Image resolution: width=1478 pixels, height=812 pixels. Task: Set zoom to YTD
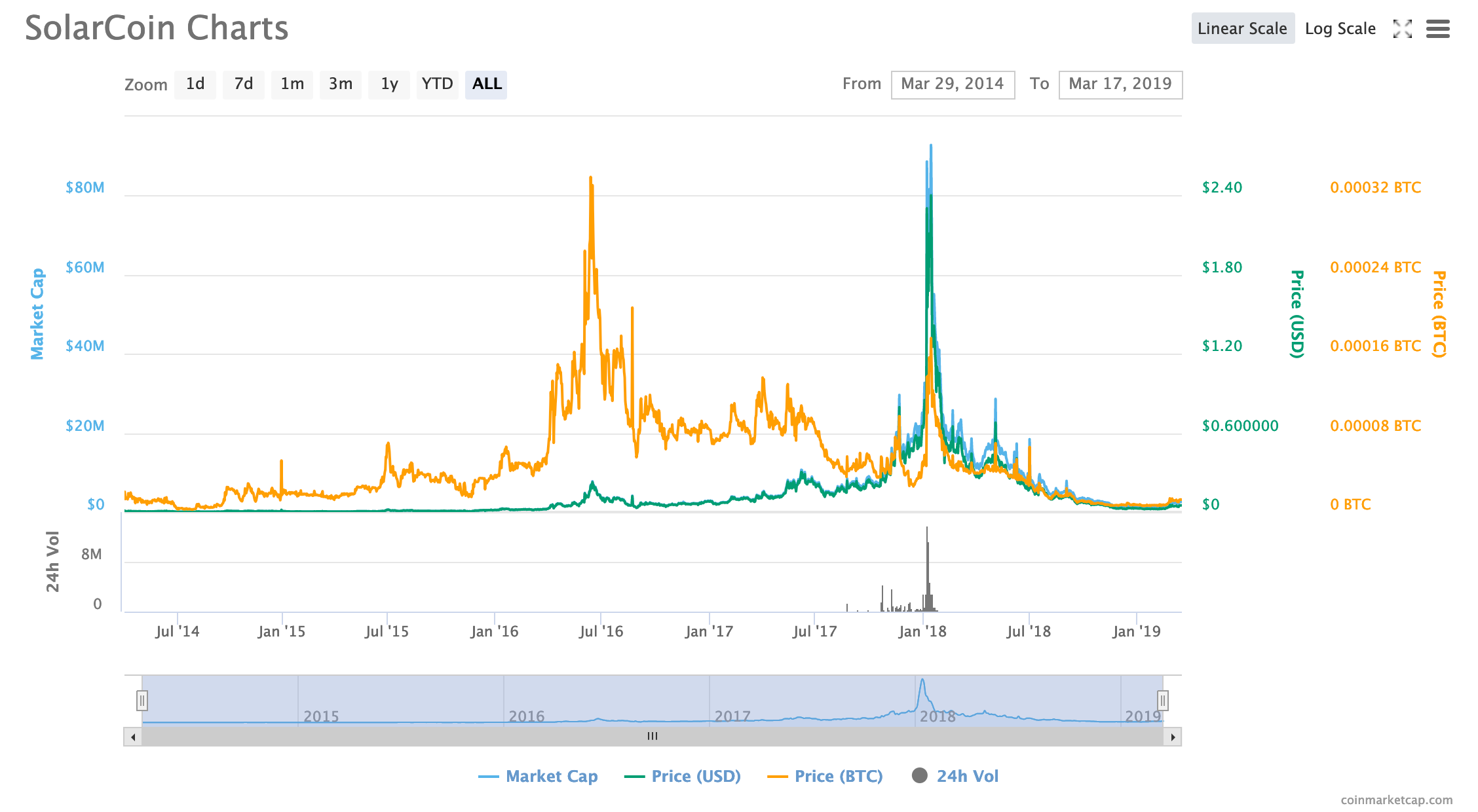tap(438, 84)
